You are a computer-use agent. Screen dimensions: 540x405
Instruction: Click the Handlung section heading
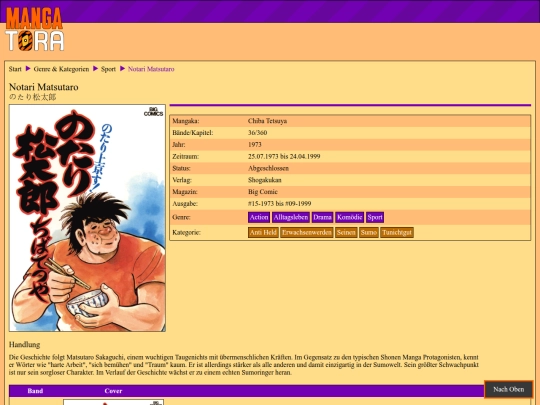tap(24, 345)
